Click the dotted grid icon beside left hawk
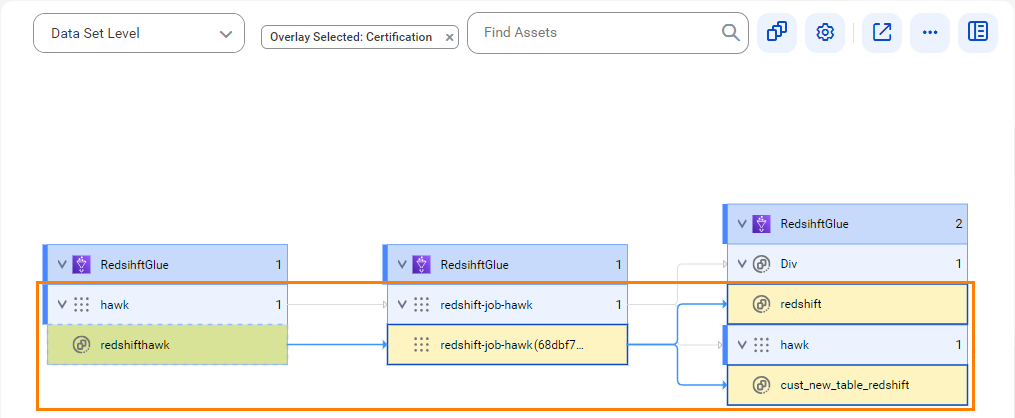1015x418 pixels. (82, 304)
